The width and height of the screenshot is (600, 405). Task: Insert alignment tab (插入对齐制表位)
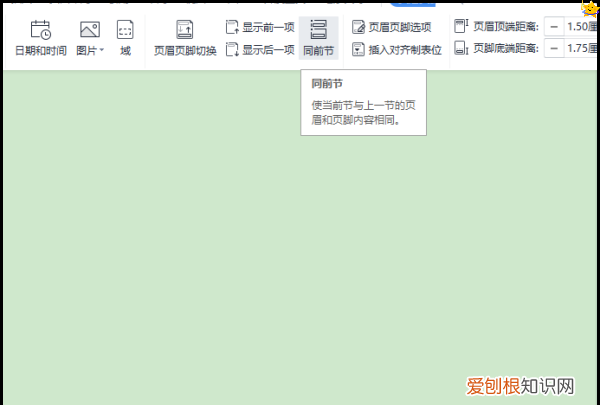pos(397,49)
